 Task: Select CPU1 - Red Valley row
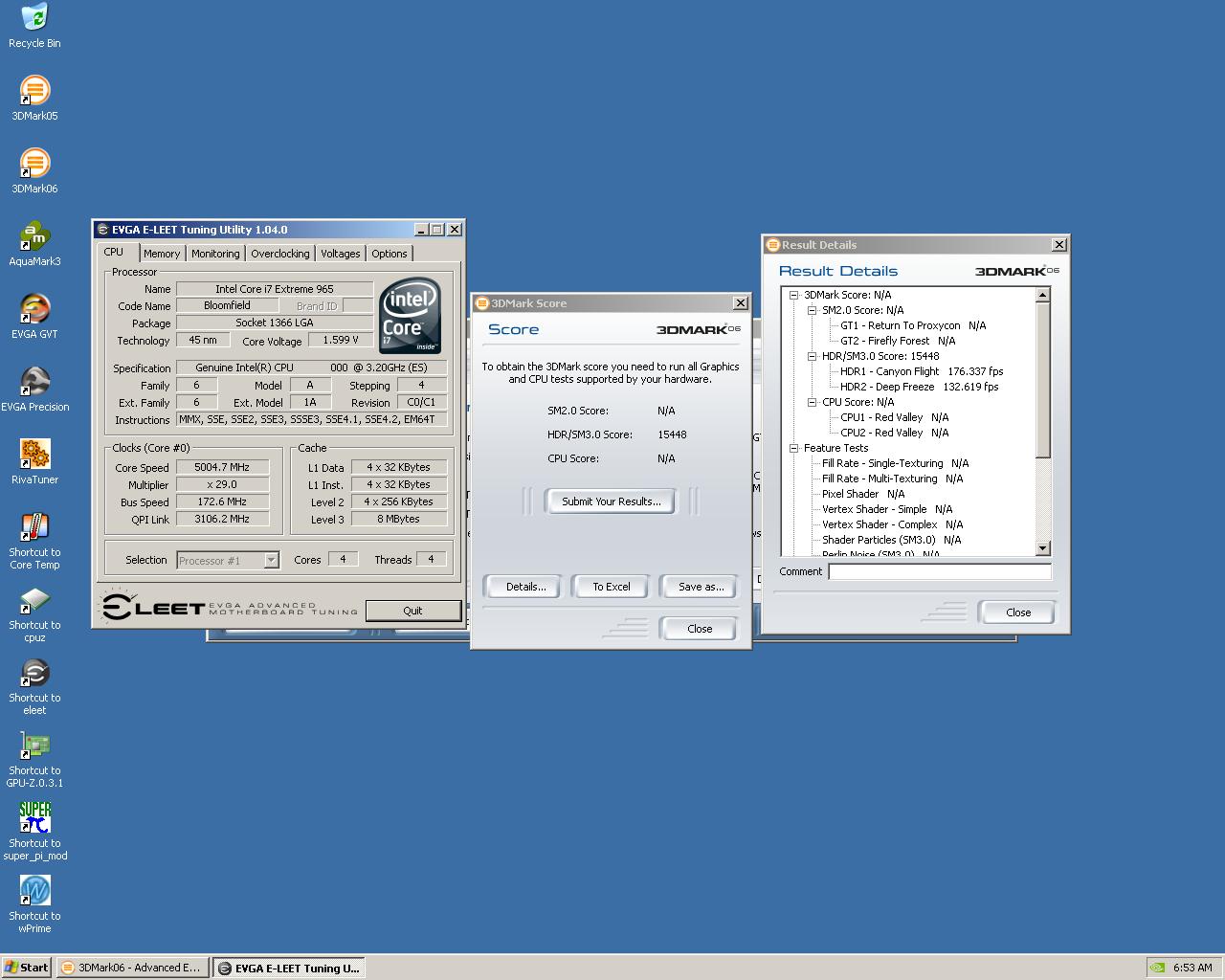895,417
